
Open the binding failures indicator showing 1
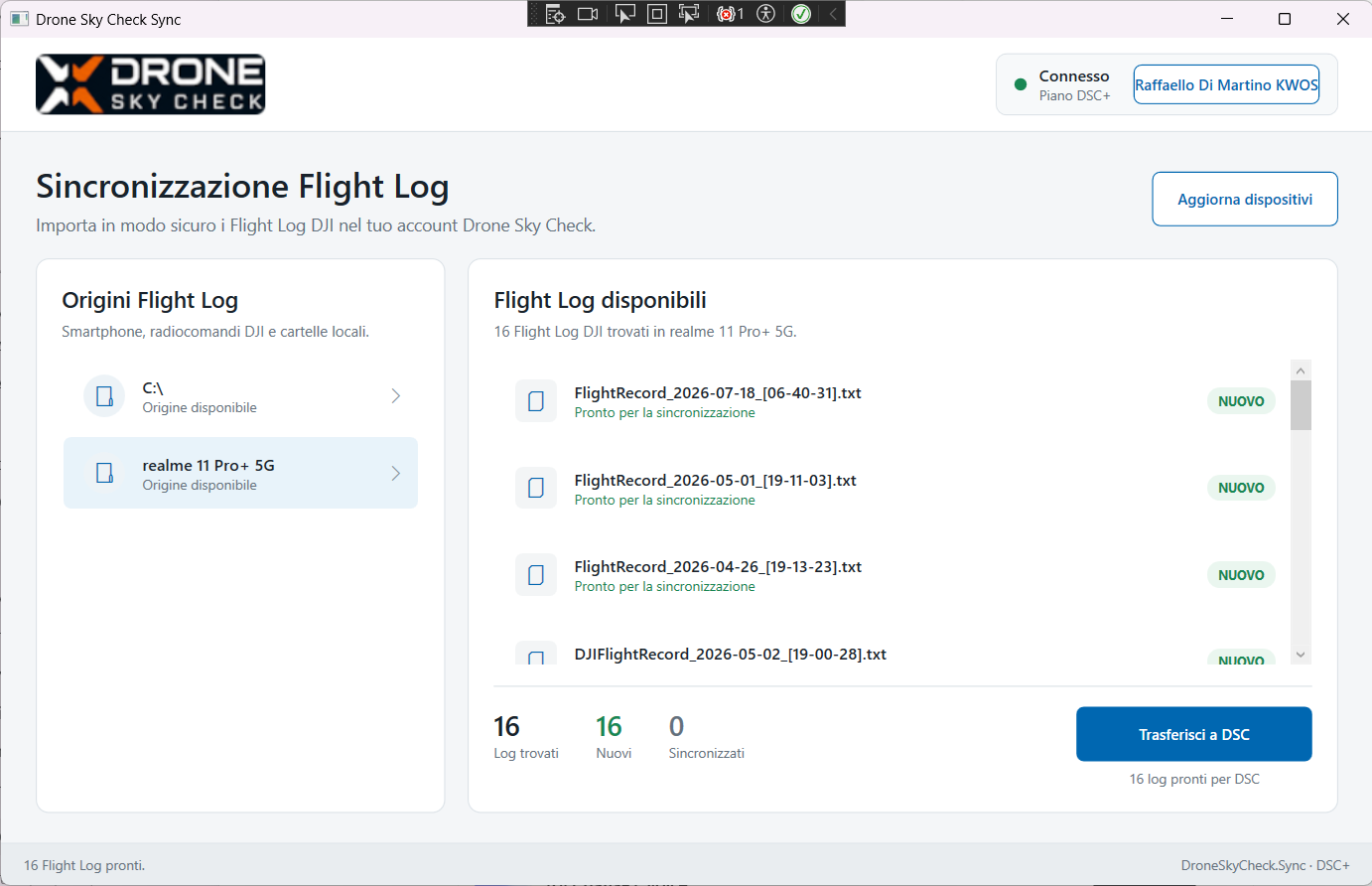[730, 14]
